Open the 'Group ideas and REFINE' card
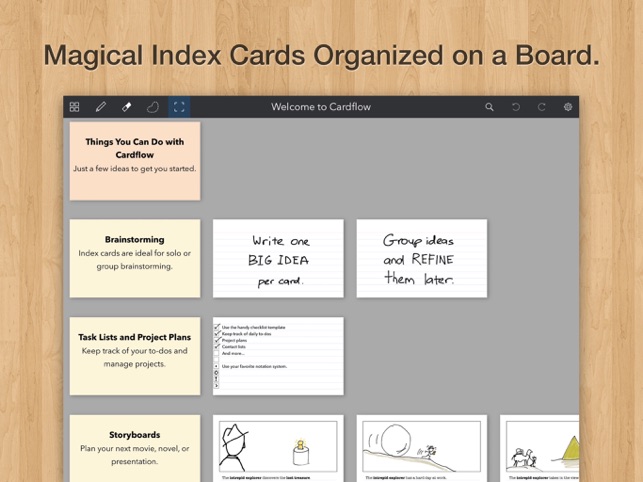643x482 pixels. point(421,258)
